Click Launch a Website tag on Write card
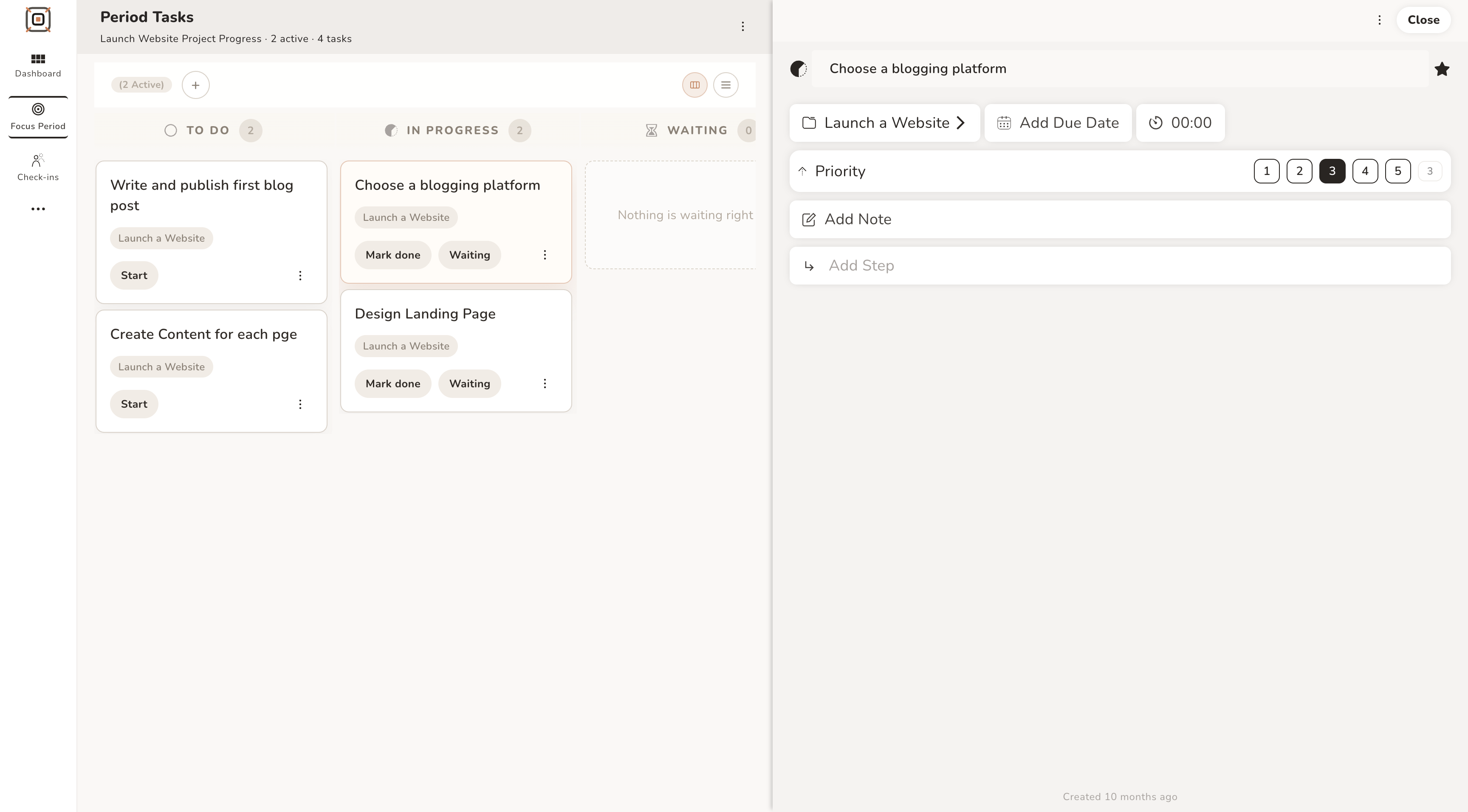 click(161, 238)
